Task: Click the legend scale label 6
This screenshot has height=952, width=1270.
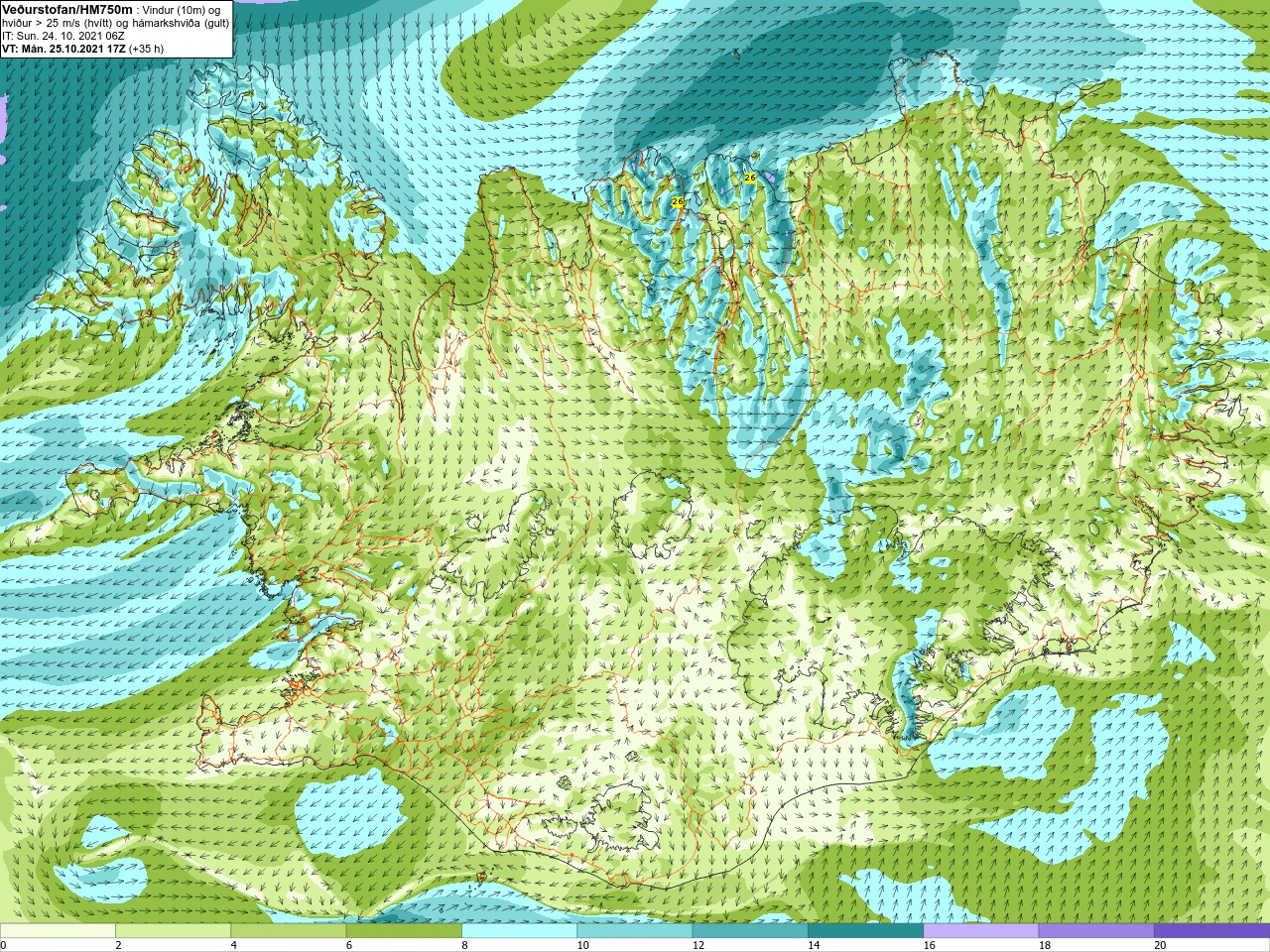Action: click(x=349, y=945)
